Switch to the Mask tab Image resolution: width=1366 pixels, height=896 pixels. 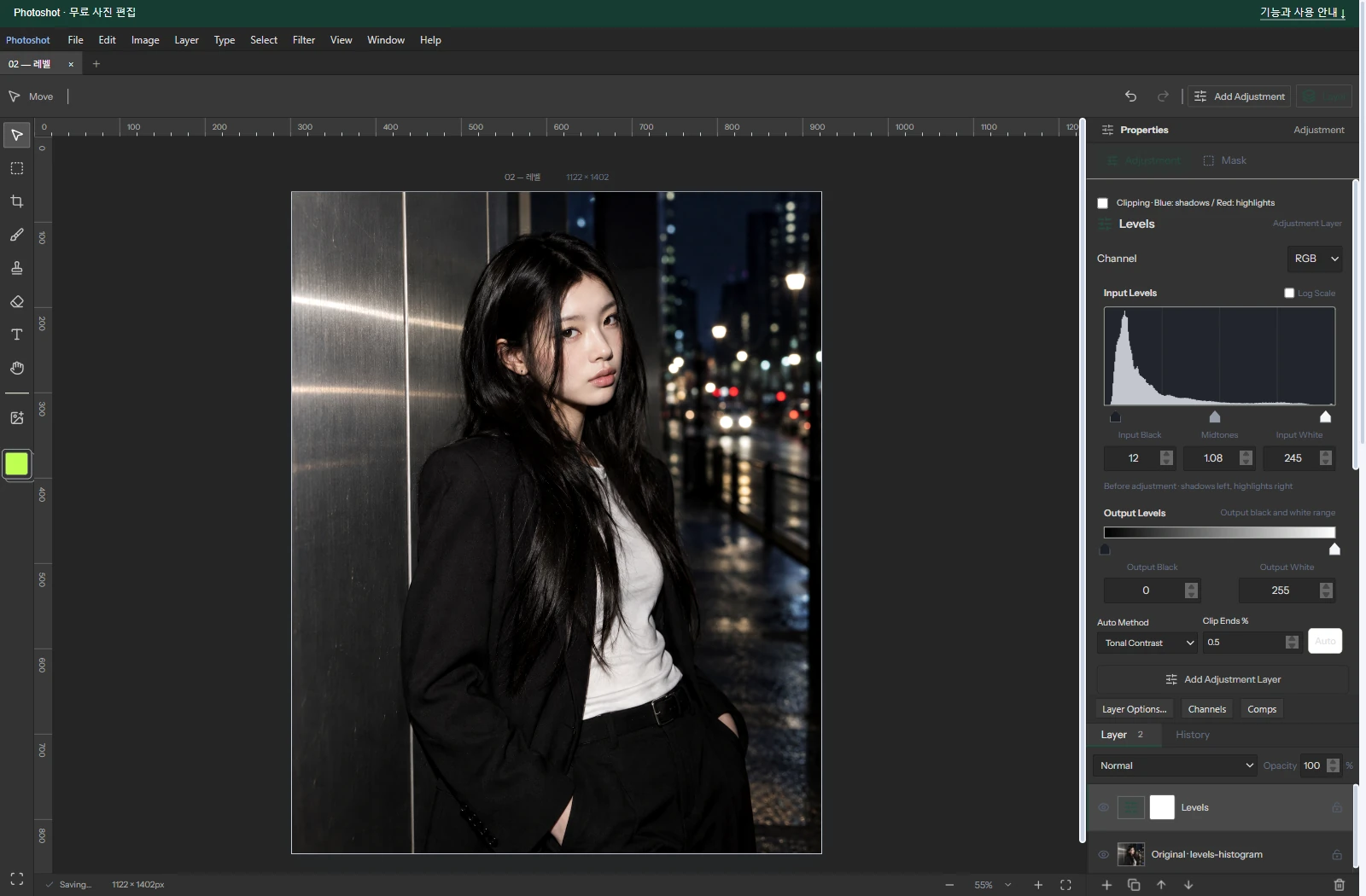1224,160
